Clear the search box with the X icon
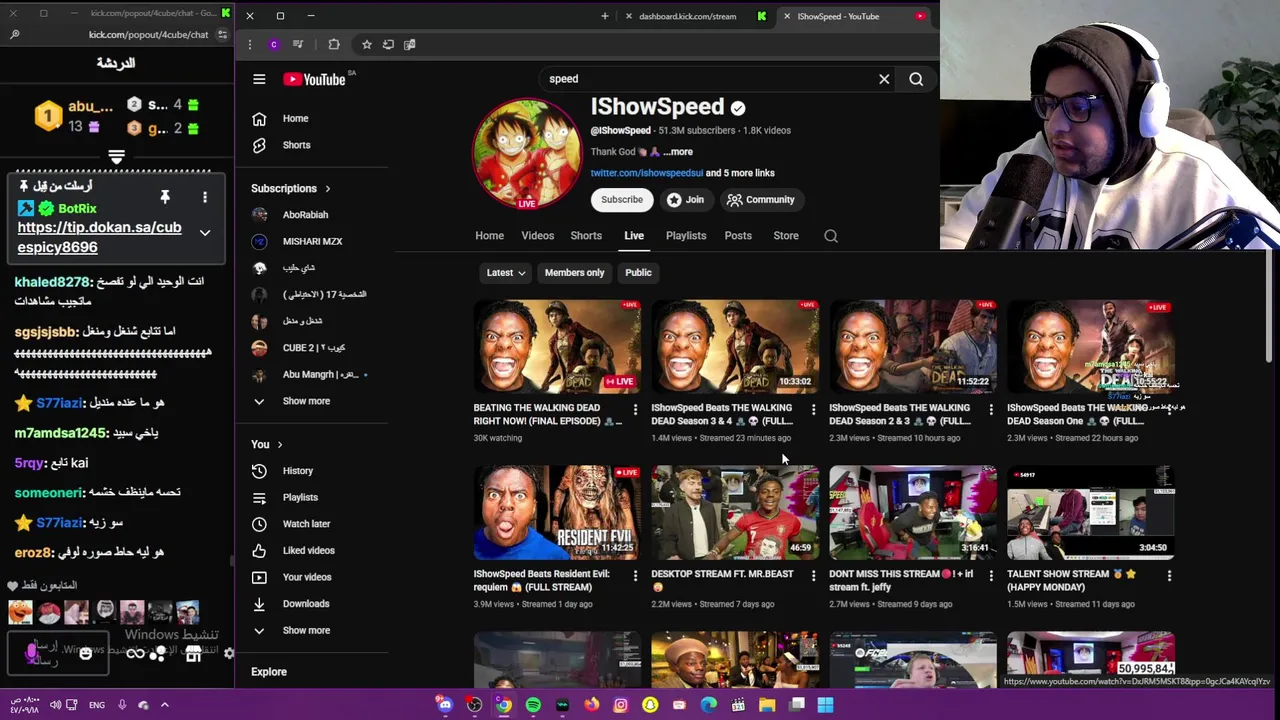 point(884,79)
